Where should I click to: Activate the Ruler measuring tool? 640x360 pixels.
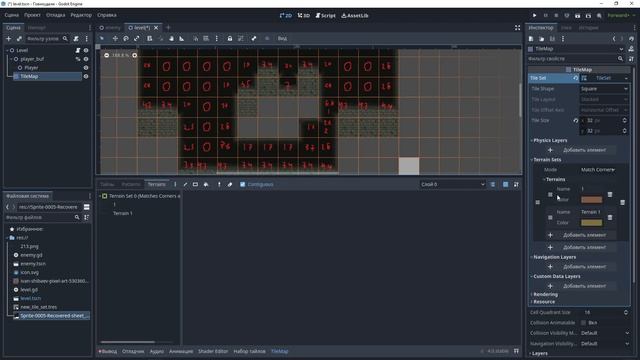[x=182, y=38]
